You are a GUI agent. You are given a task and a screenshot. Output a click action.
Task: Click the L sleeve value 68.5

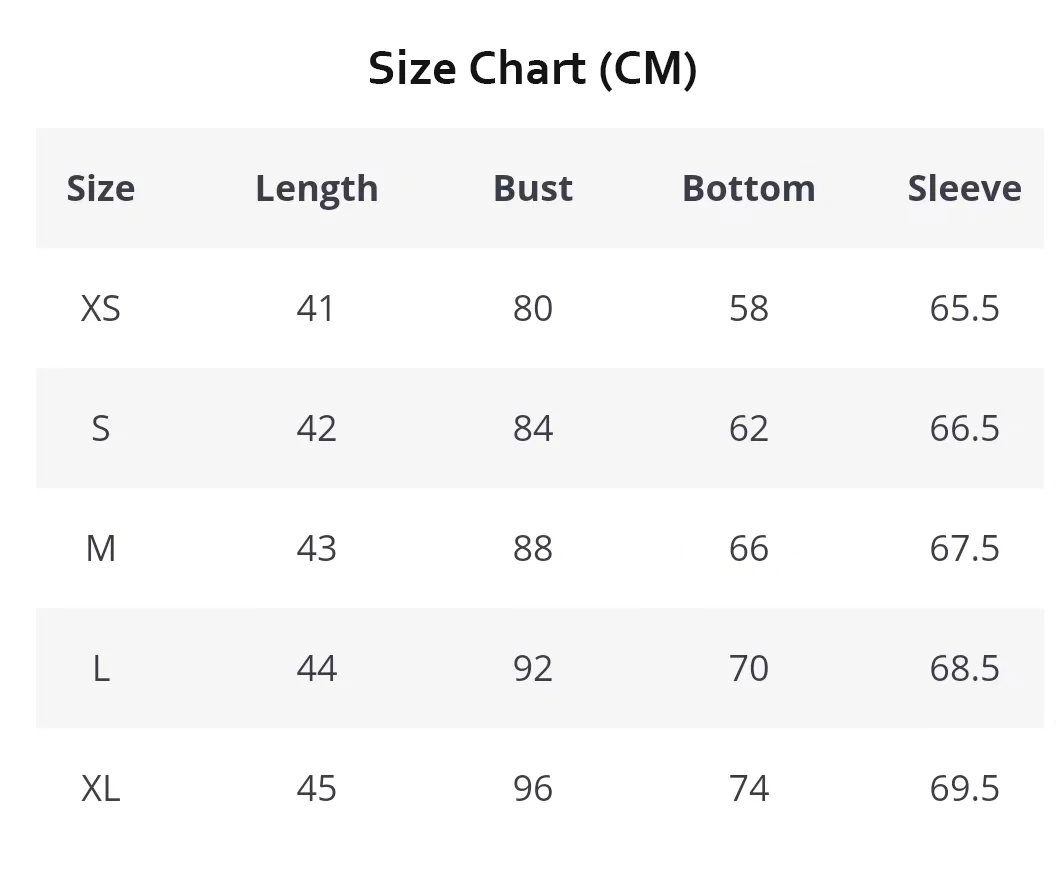[x=964, y=668]
